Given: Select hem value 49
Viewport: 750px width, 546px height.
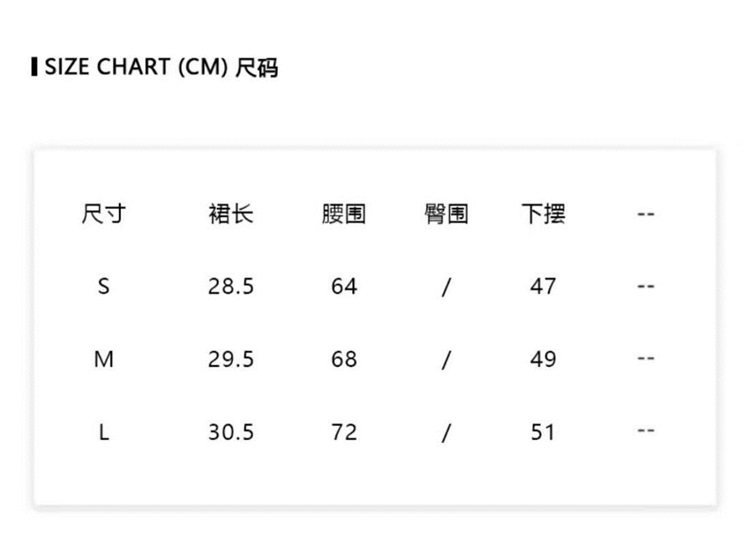Looking at the screenshot, I should (x=543, y=359).
